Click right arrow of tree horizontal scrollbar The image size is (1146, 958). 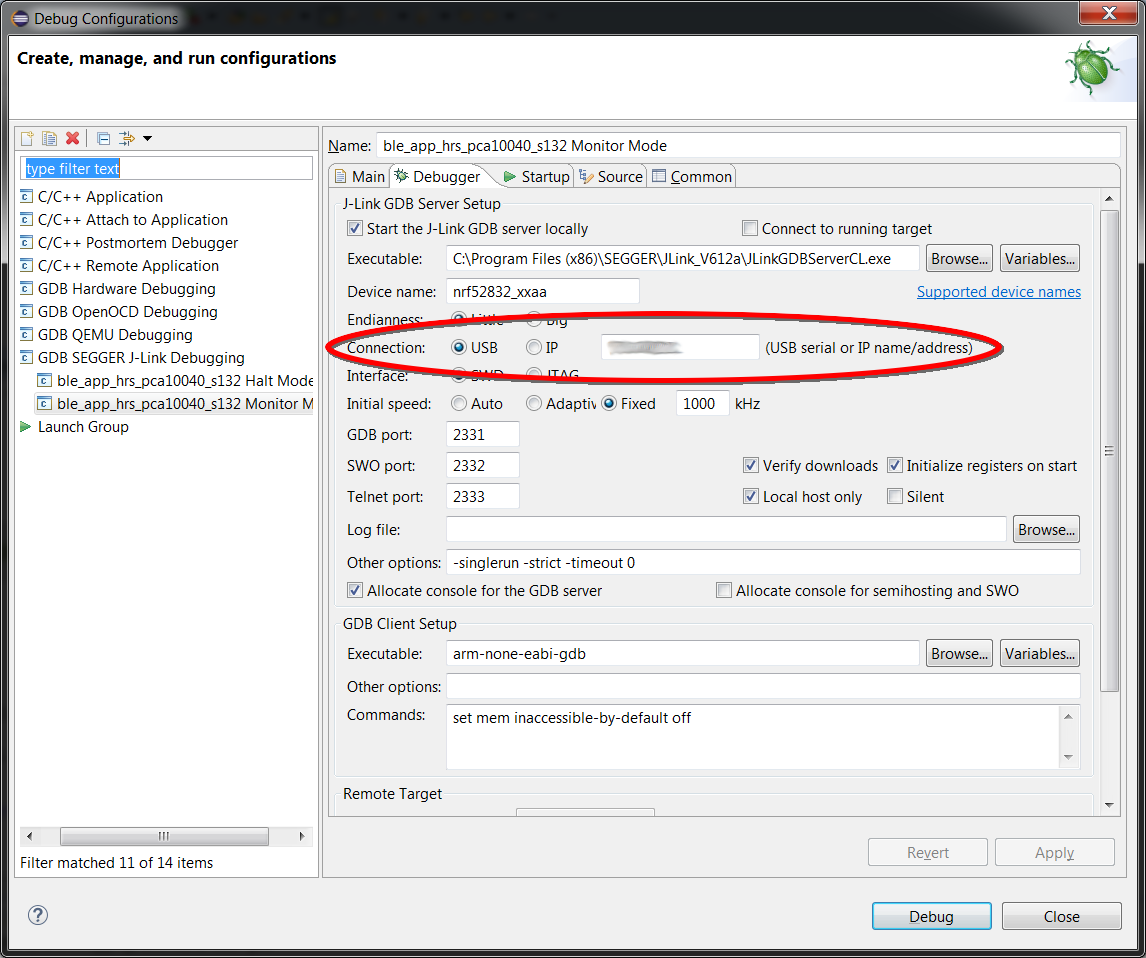click(302, 836)
